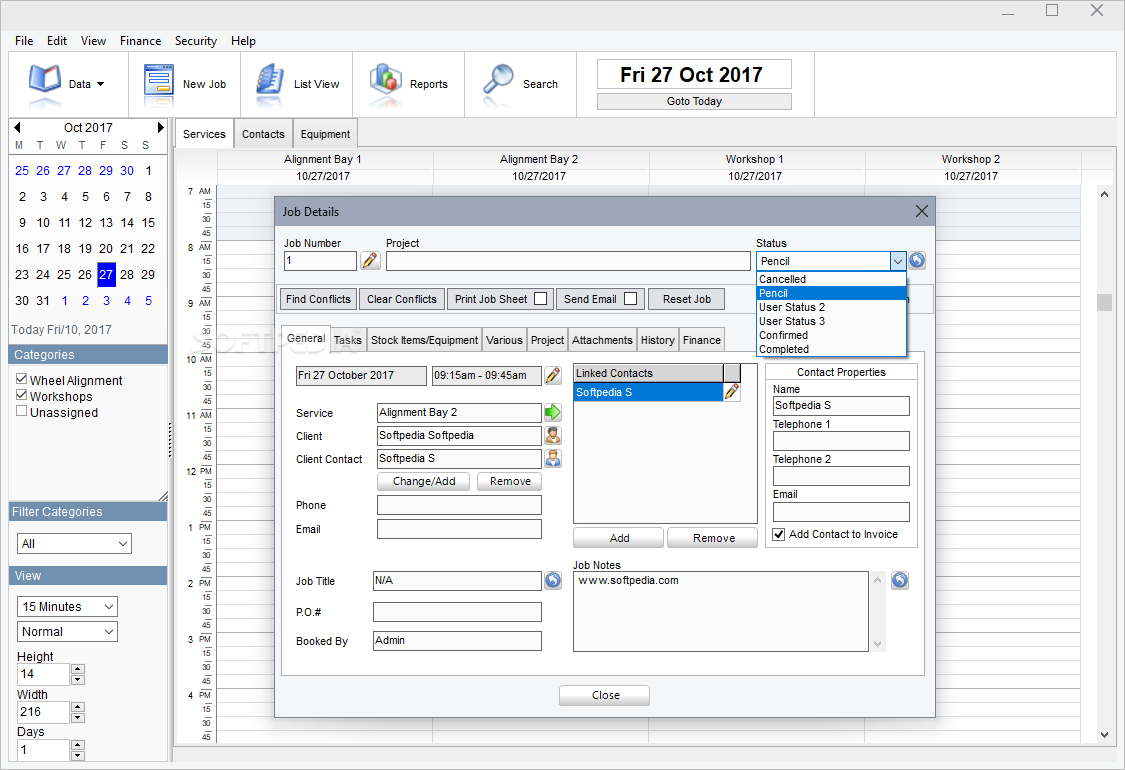
Task: Uncheck Workshops category
Action: [x=22, y=395]
